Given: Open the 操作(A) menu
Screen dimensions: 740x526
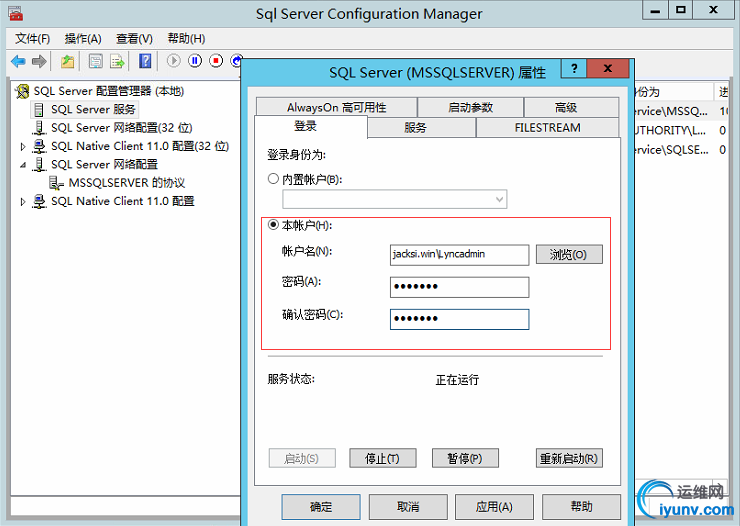Looking at the screenshot, I should [x=83, y=39].
